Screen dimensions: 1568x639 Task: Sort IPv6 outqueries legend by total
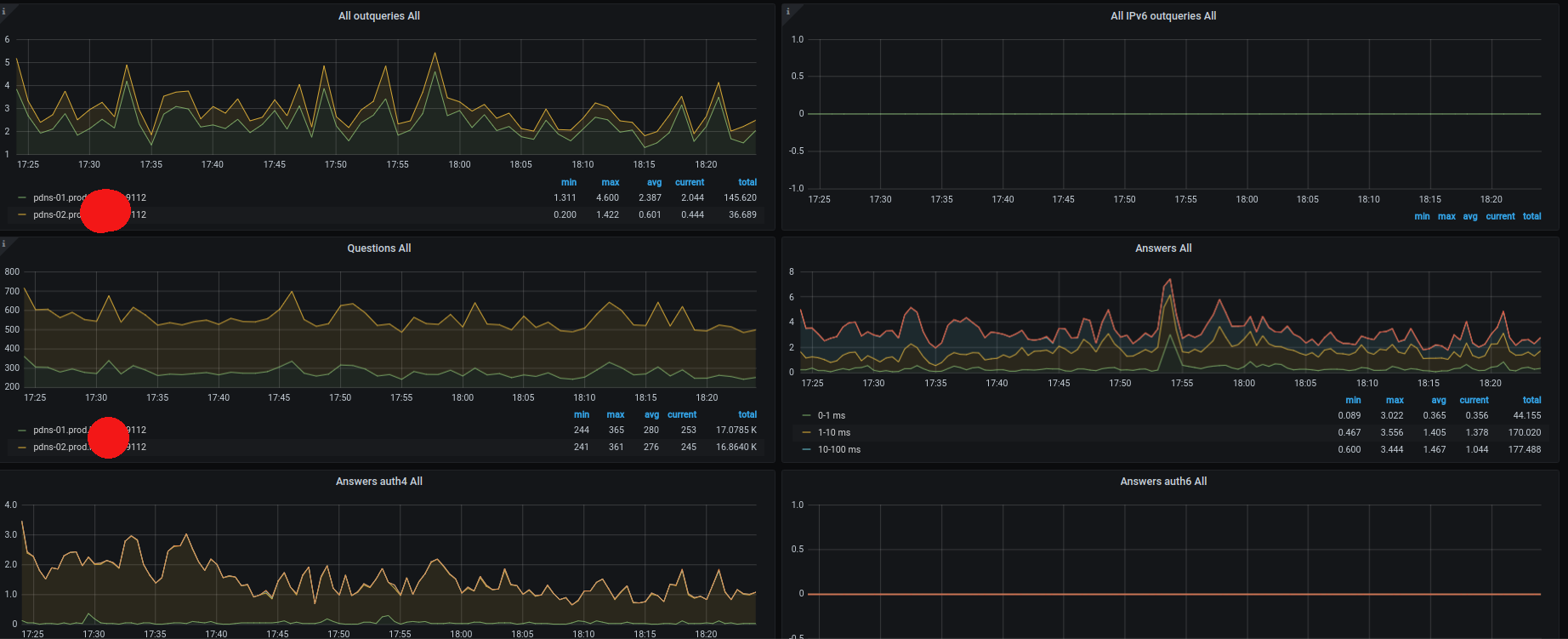click(1532, 216)
